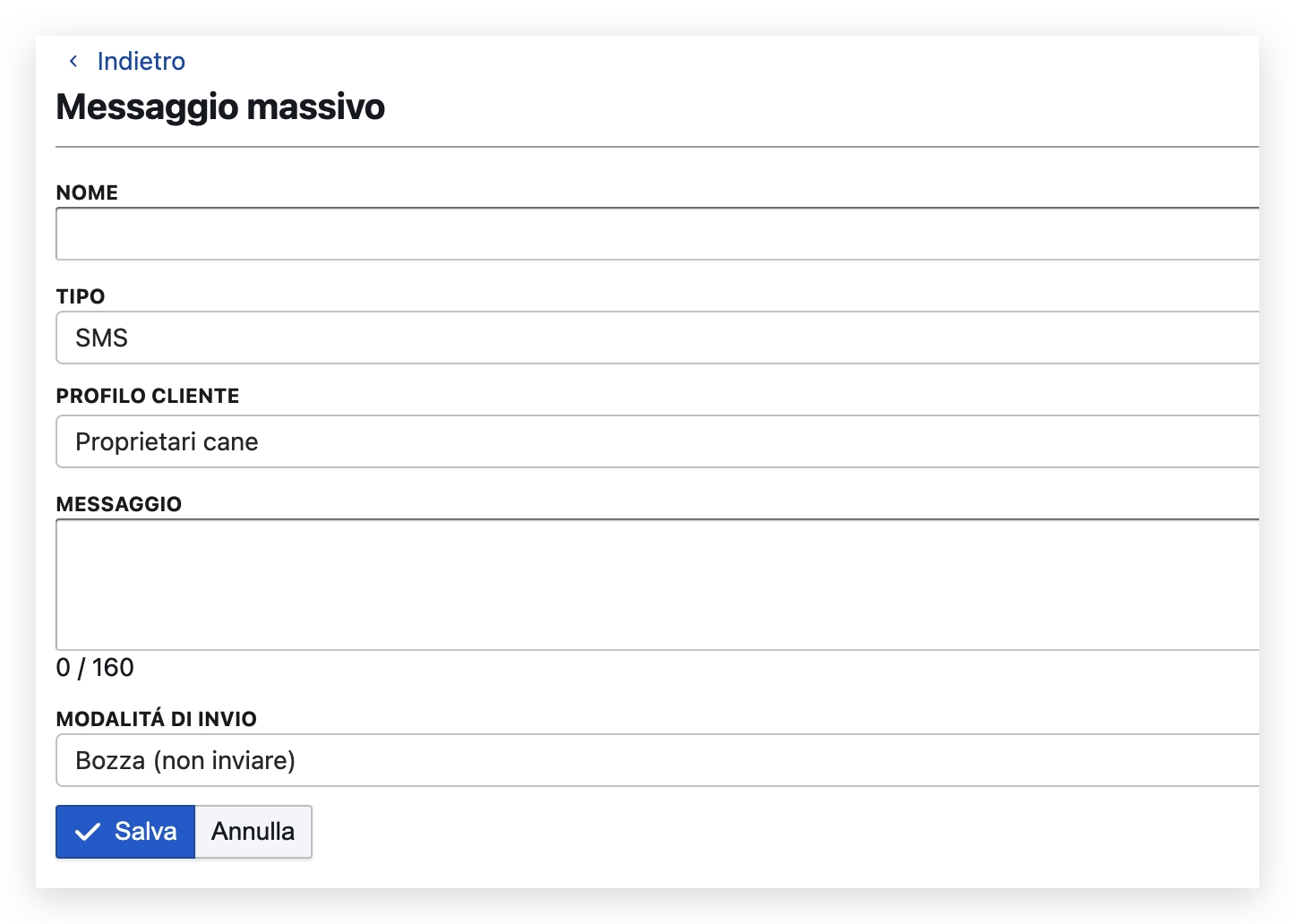Viewport: 1295px width, 924px height.
Task: Open the Modalità di invio dropdown
Action: pos(657,760)
